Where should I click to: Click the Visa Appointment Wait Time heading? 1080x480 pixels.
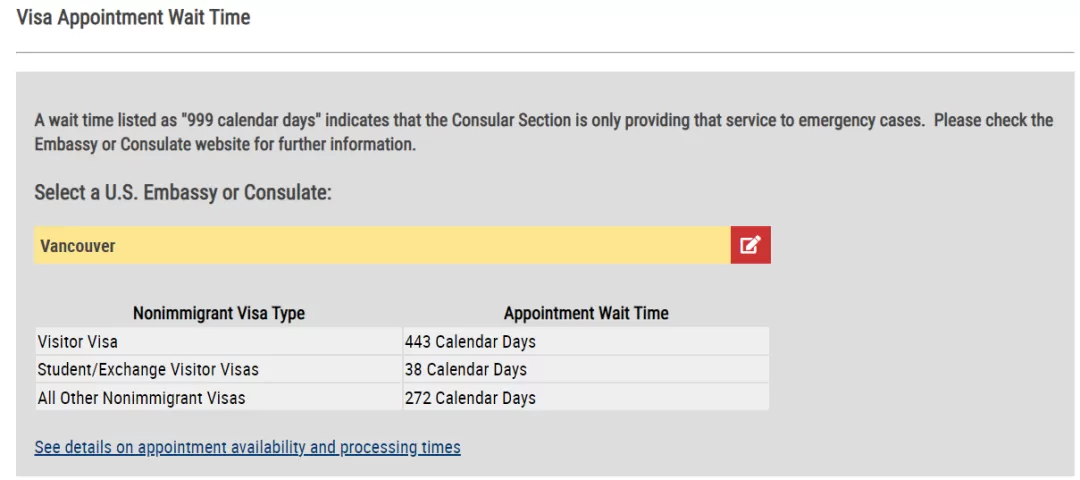[133, 18]
